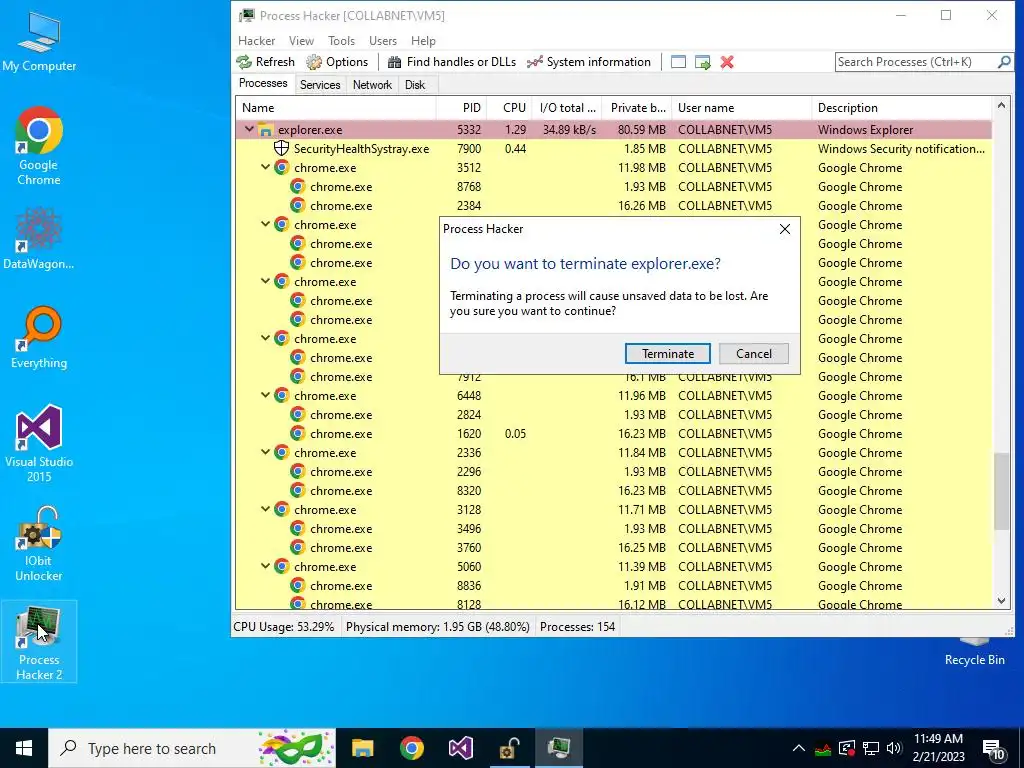Image resolution: width=1024 pixels, height=768 pixels.
Task: Click Chrome icon on PID 2824 row
Action: (x=298, y=414)
